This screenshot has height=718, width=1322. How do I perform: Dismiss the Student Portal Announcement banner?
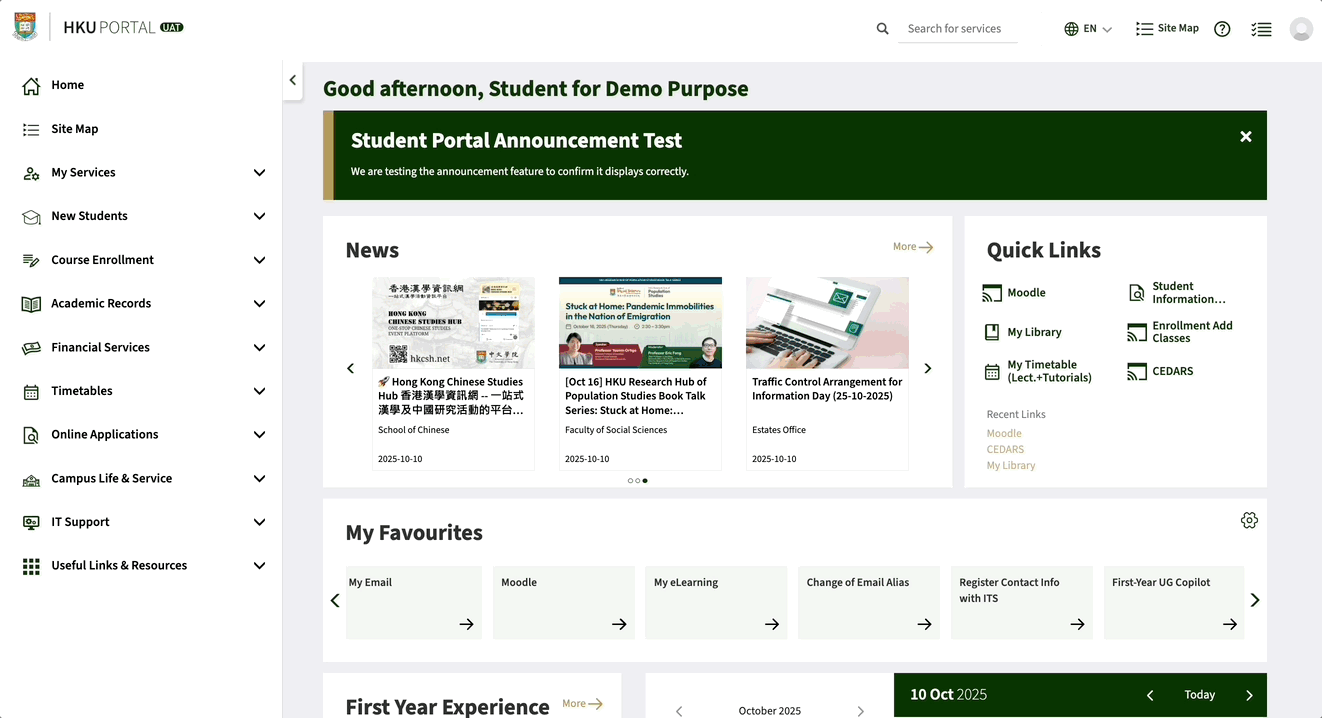coord(1246,137)
